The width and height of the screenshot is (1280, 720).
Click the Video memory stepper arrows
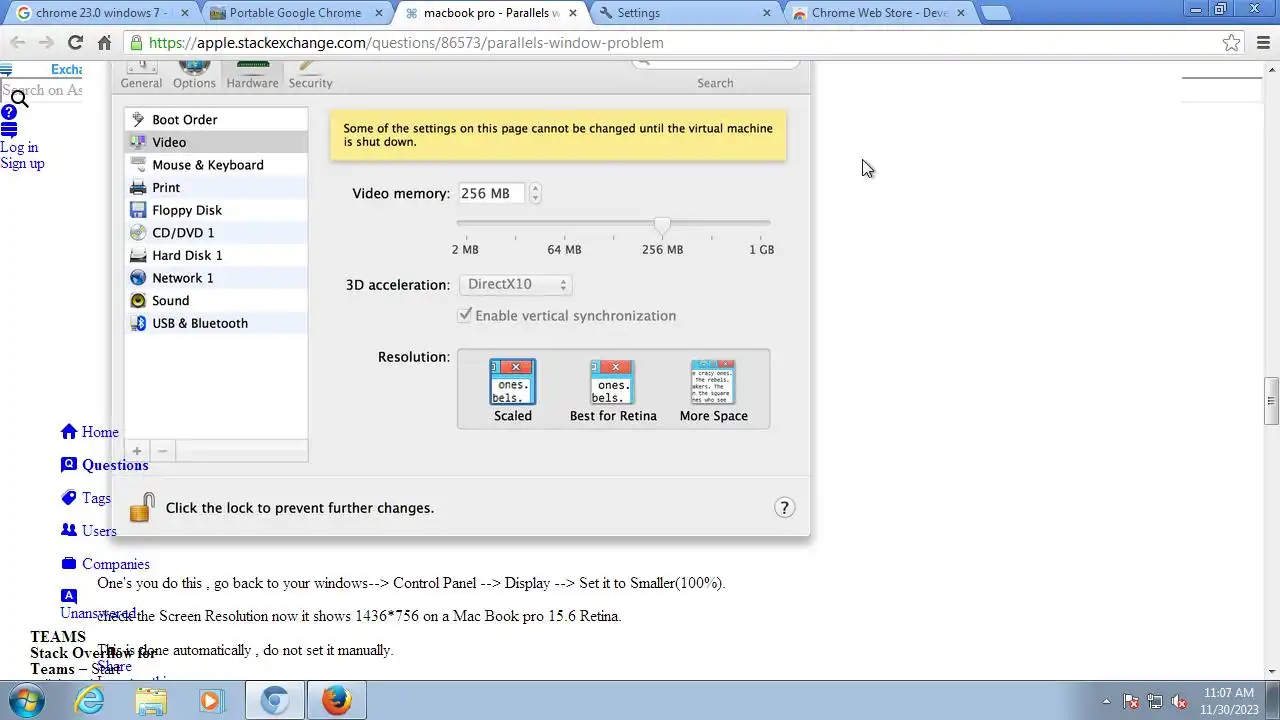tap(535, 193)
